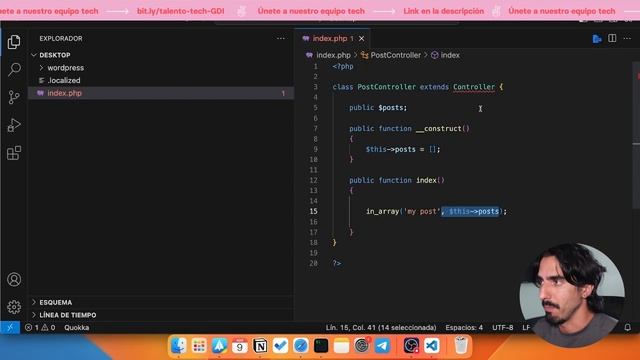Split the editor to the right

612,38
